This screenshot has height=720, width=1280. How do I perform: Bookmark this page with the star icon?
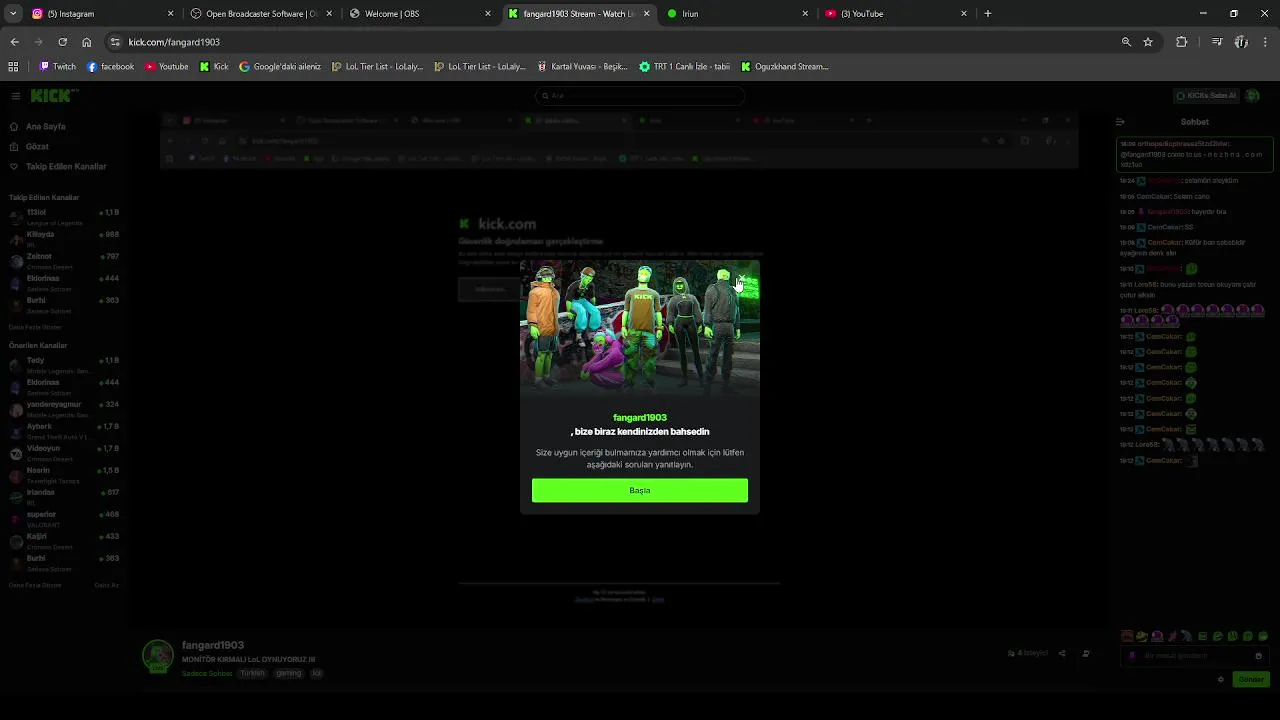(x=1148, y=42)
